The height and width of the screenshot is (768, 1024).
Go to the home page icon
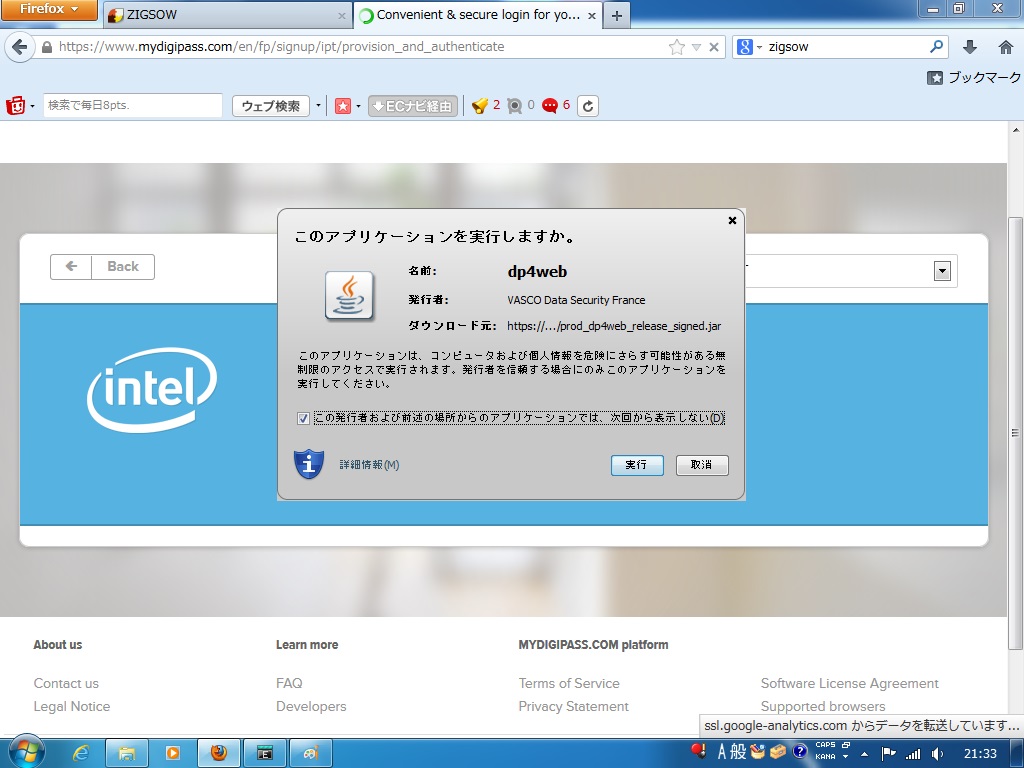tap(1006, 46)
